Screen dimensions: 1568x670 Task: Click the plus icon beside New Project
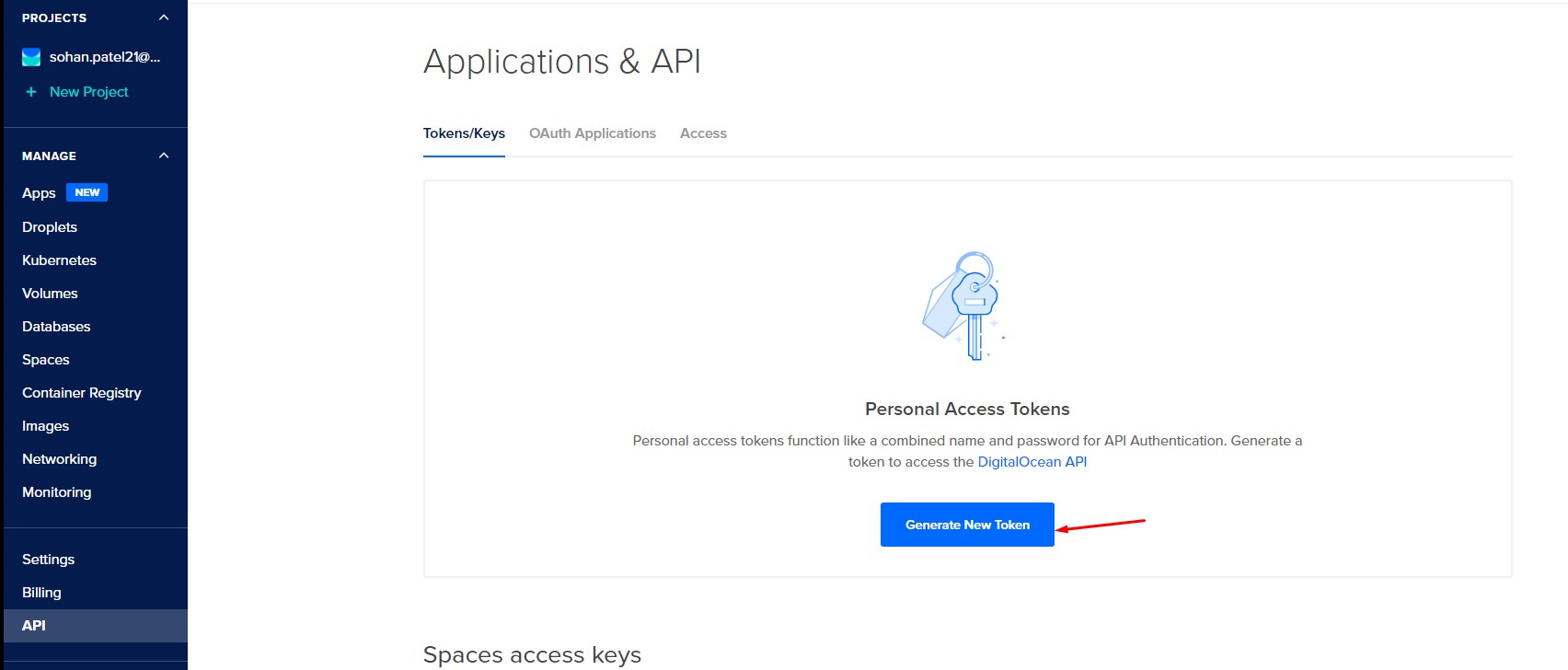click(x=31, y=92)
